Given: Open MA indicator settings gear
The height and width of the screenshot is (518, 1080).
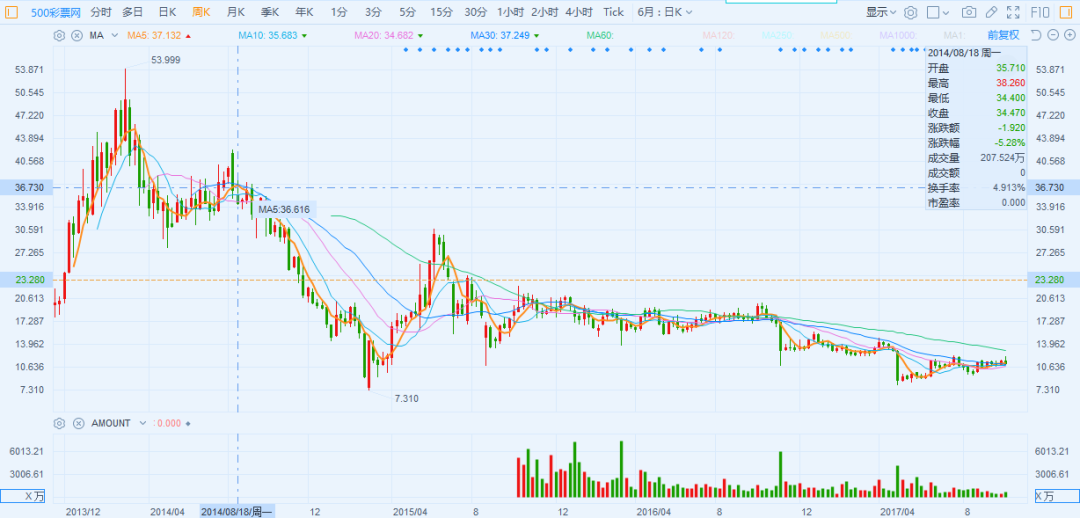Looking at the screenshot, I should coord(59,35).
